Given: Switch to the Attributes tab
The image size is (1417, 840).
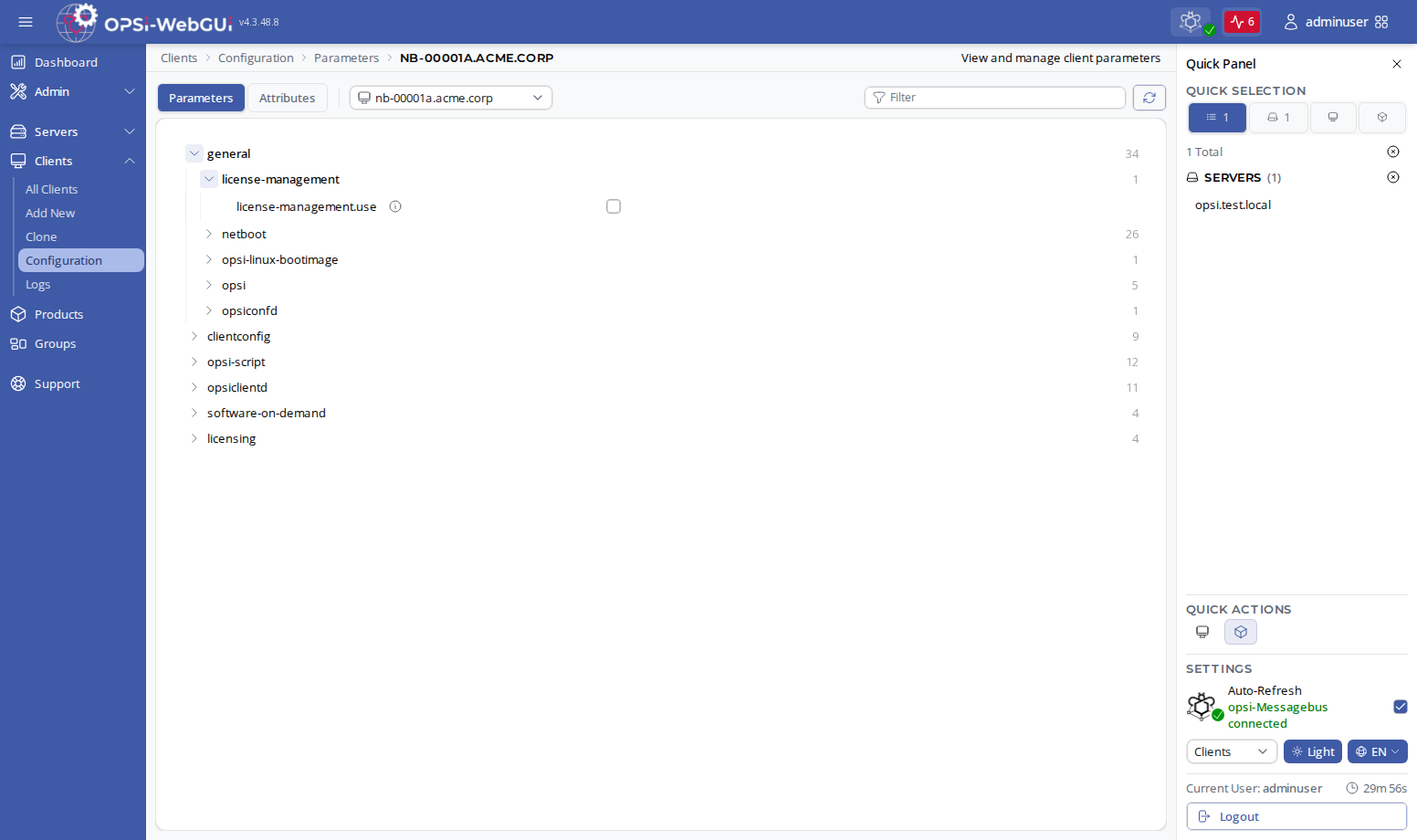Looking at the screenshot, I should tap(287, 98).
